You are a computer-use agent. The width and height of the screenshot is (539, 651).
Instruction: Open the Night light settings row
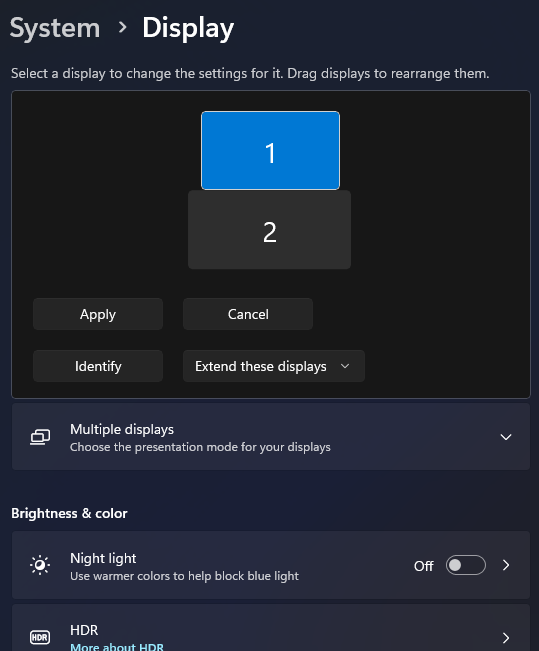(271, 565)
